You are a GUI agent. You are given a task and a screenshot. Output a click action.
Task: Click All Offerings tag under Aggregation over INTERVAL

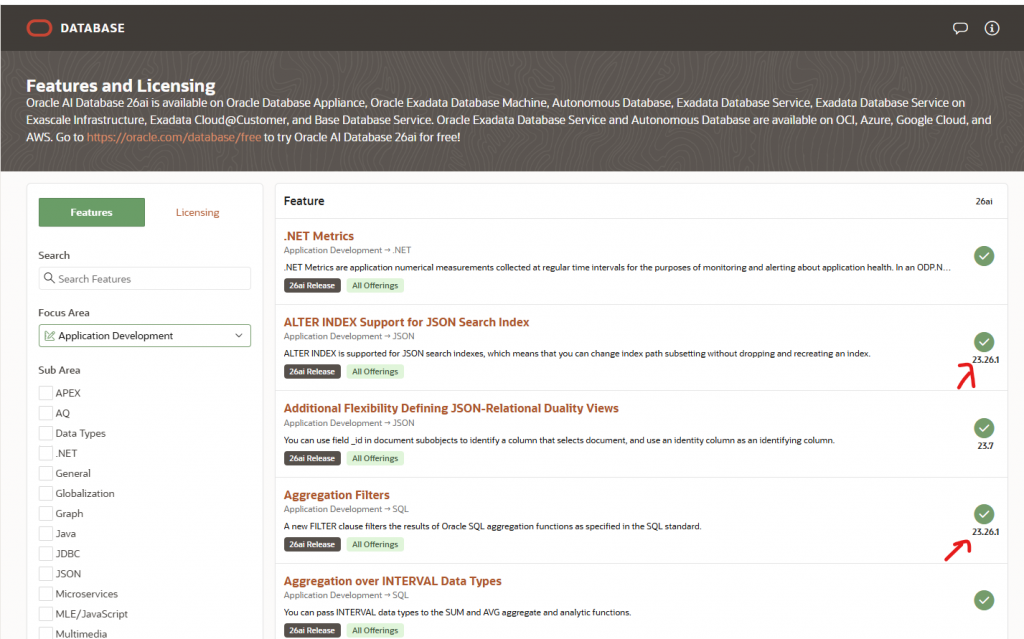(x=375, y=631)
